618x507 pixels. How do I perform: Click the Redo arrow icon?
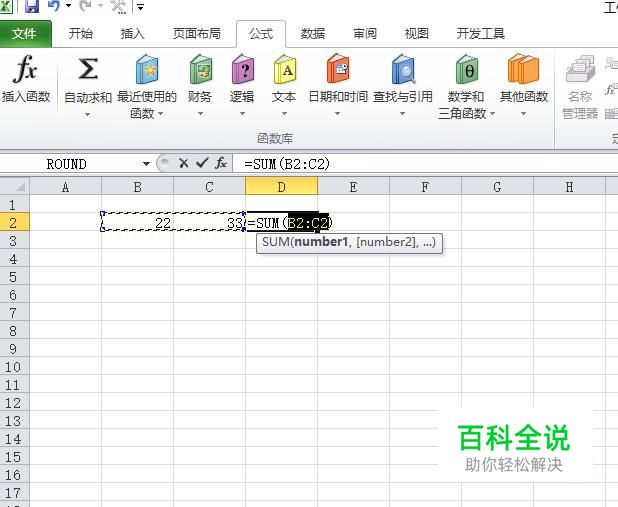pos(86,6)
